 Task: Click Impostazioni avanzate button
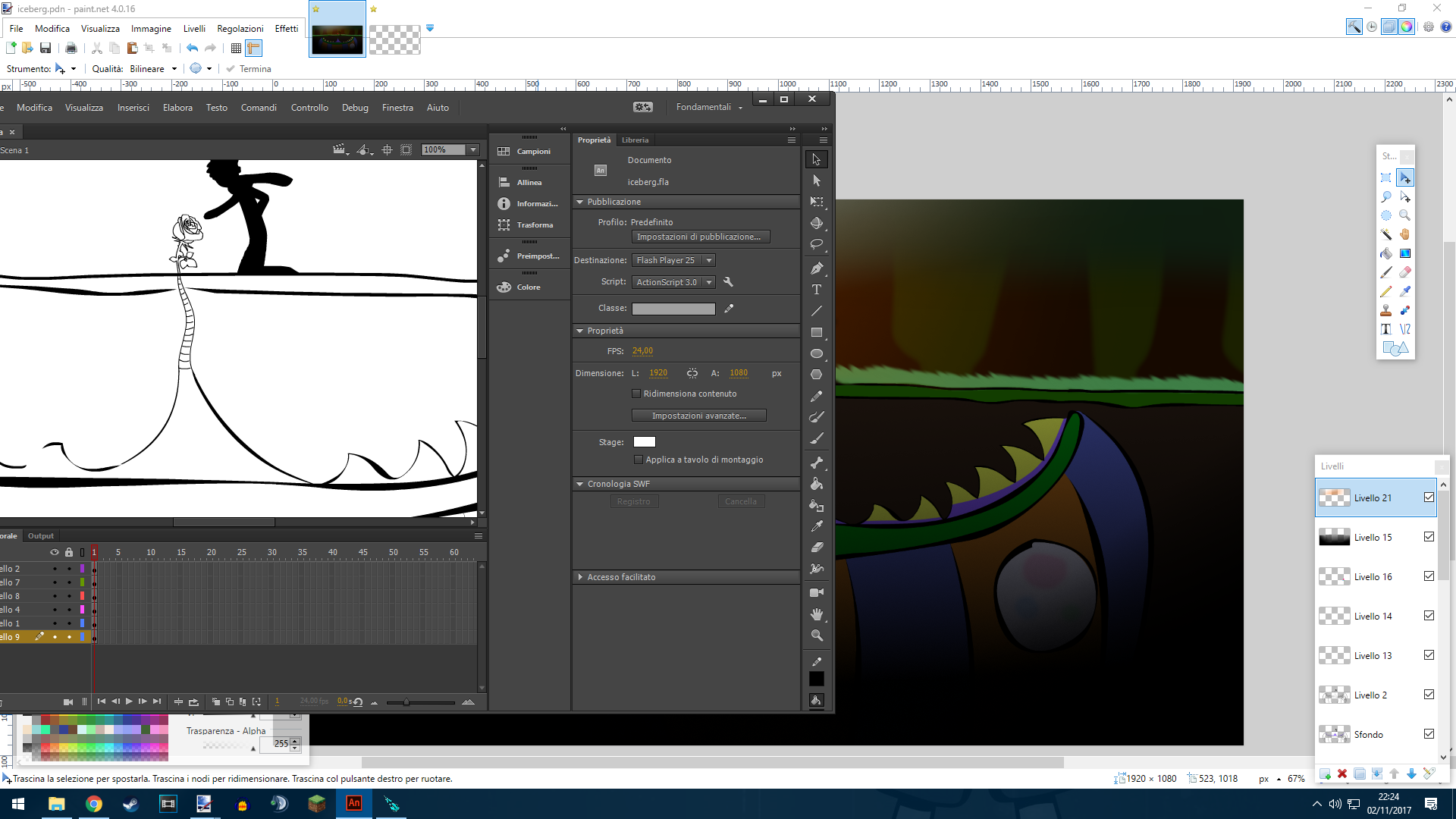pos(698,416)
